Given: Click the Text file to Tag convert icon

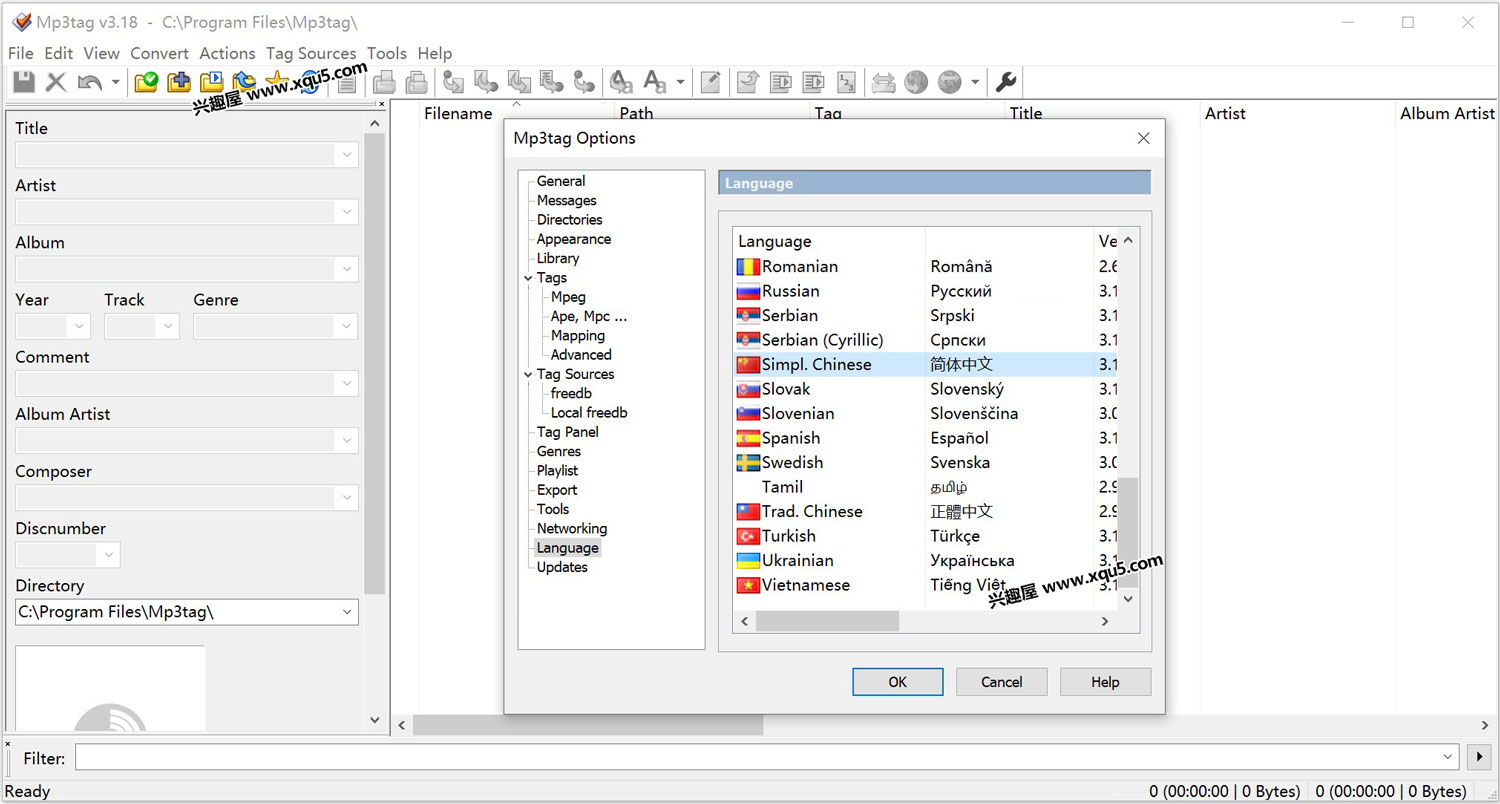Looking at the screenshot, I should coord(551,82).
